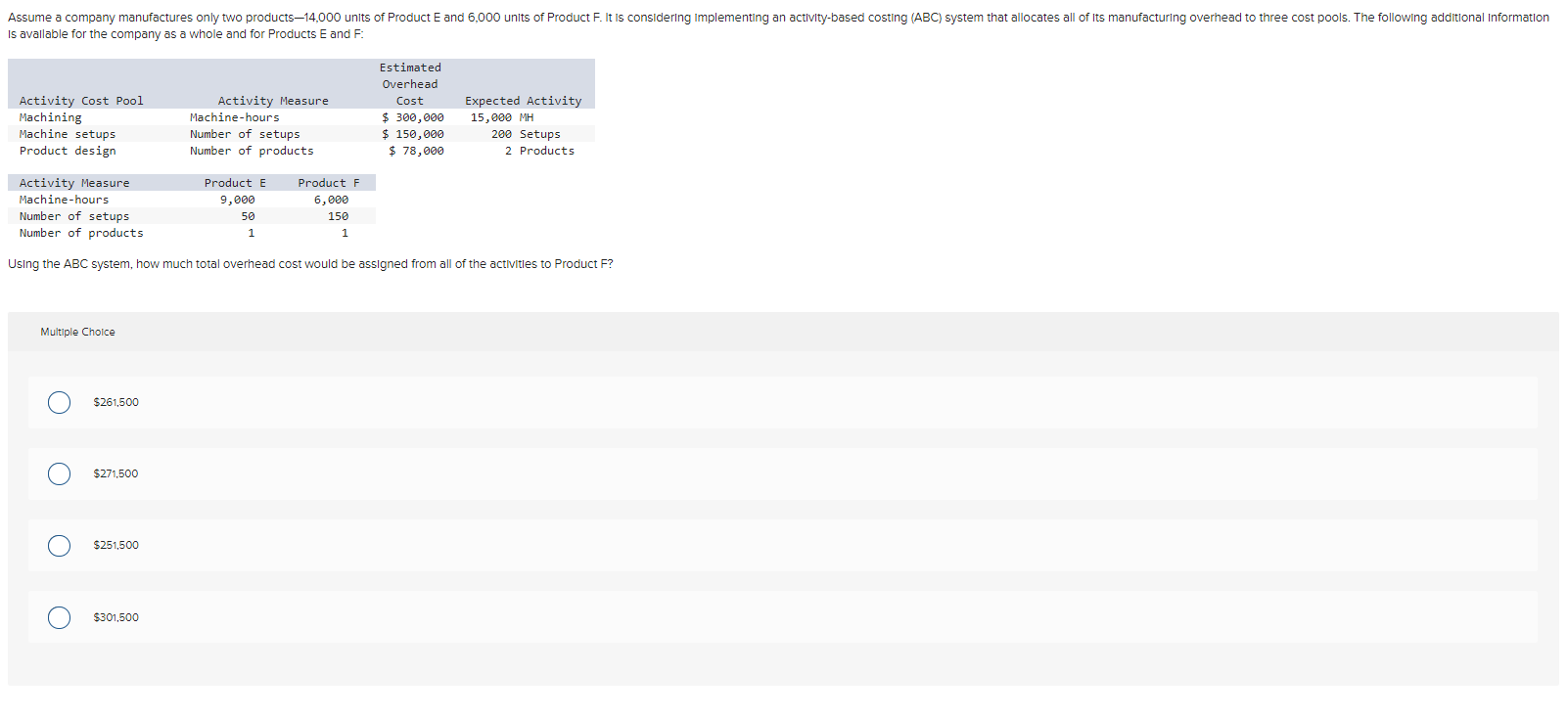The width and height of the screenshot is (1568, 719).
Task: Click the $261,500 answer label
Action: click(x=115, y=402)
